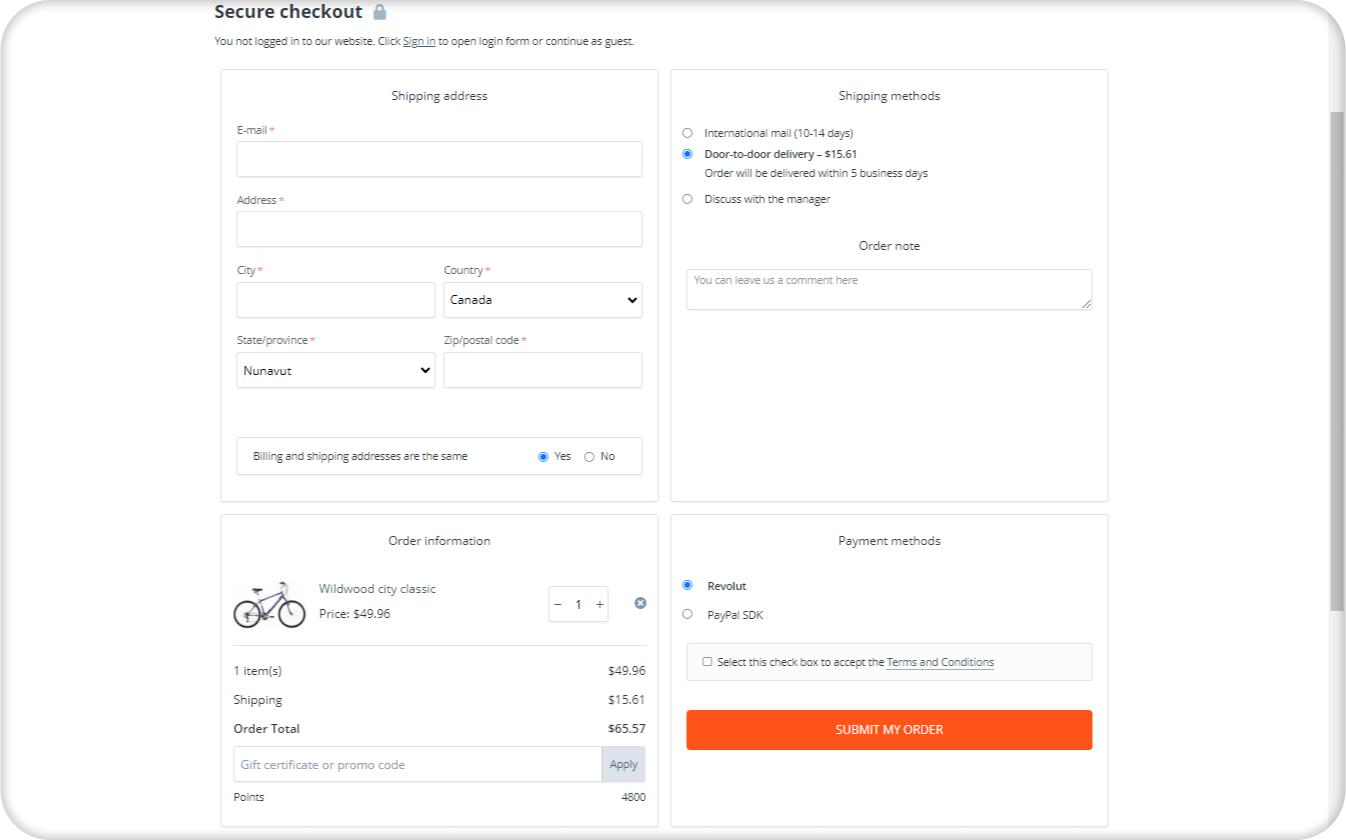Apply the gift certificate or promo code
Screen dimensions: 1346x840
623,764
